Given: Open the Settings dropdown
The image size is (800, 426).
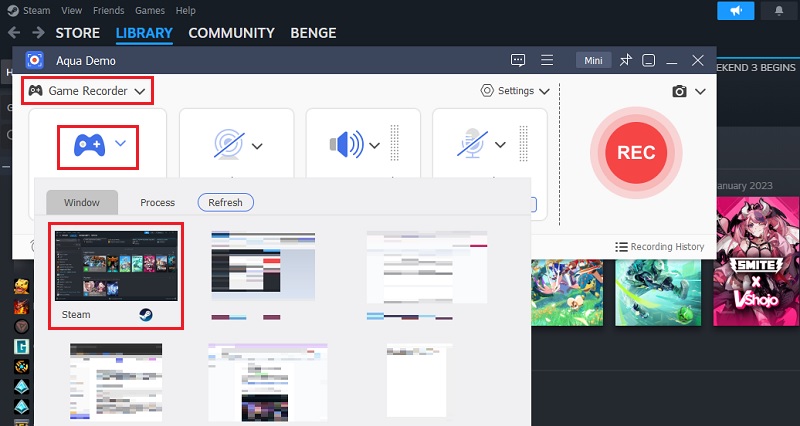Looking at the screenshot, I should tap(515, 91).
